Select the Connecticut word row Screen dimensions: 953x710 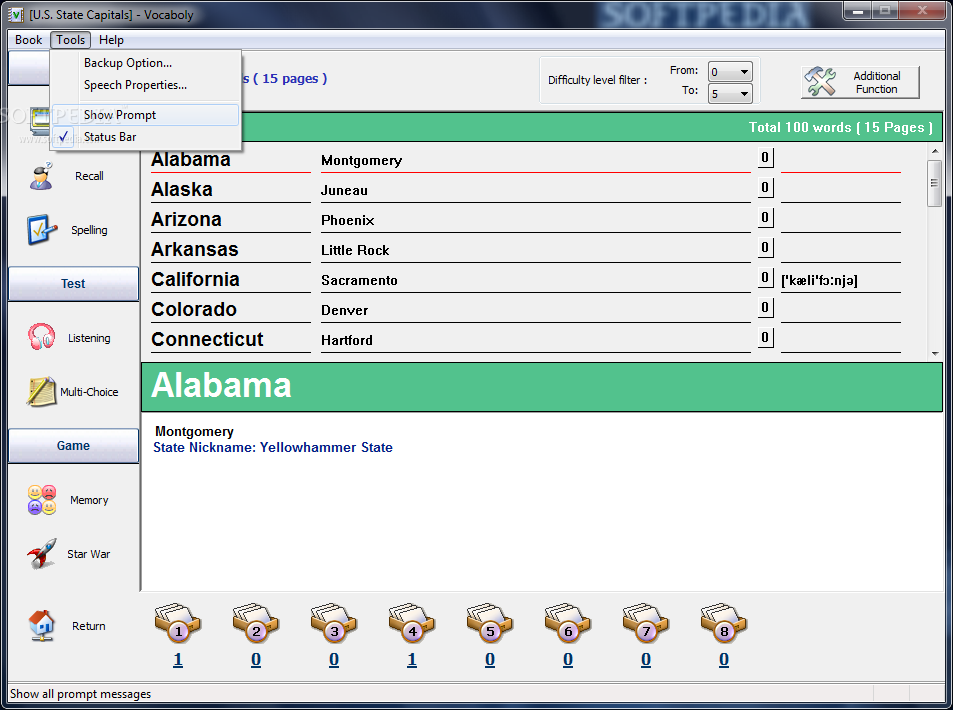point(526,339)
